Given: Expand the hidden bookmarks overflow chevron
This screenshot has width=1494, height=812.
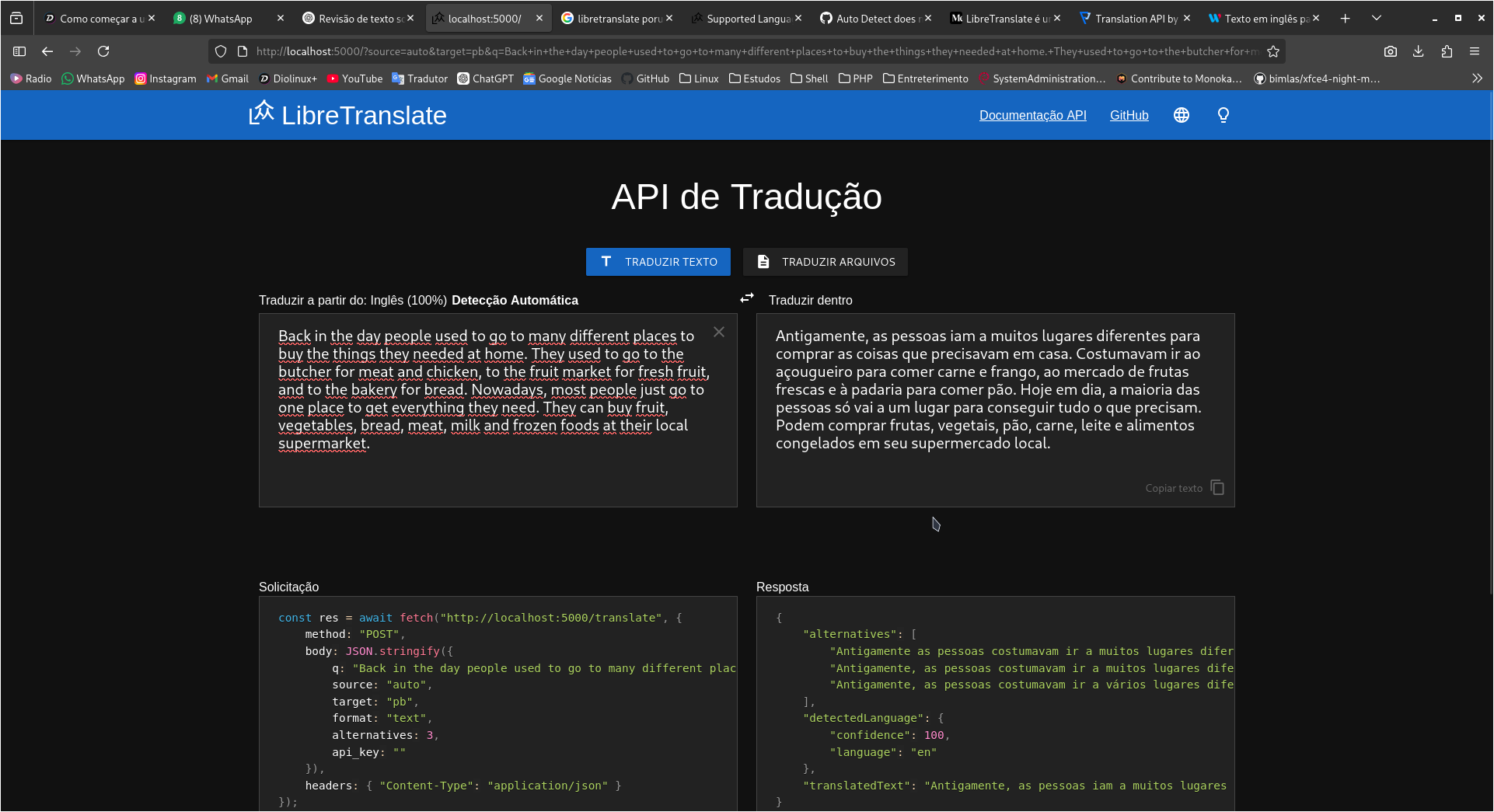Looking at the screenshot, I should [x=1477, y=78].
